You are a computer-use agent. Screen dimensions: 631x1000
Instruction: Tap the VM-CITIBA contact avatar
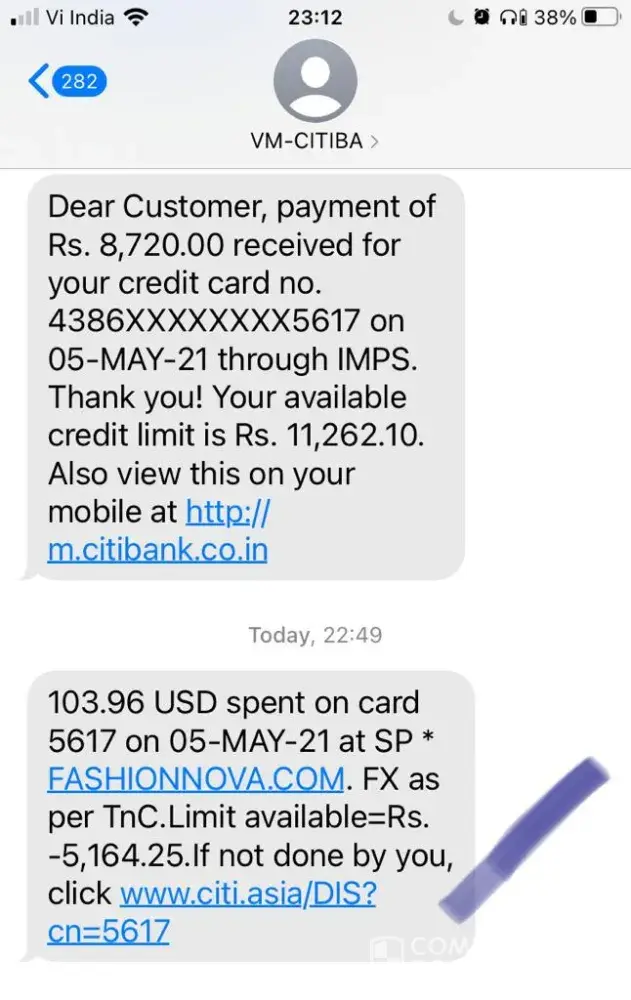click(315, 80)
